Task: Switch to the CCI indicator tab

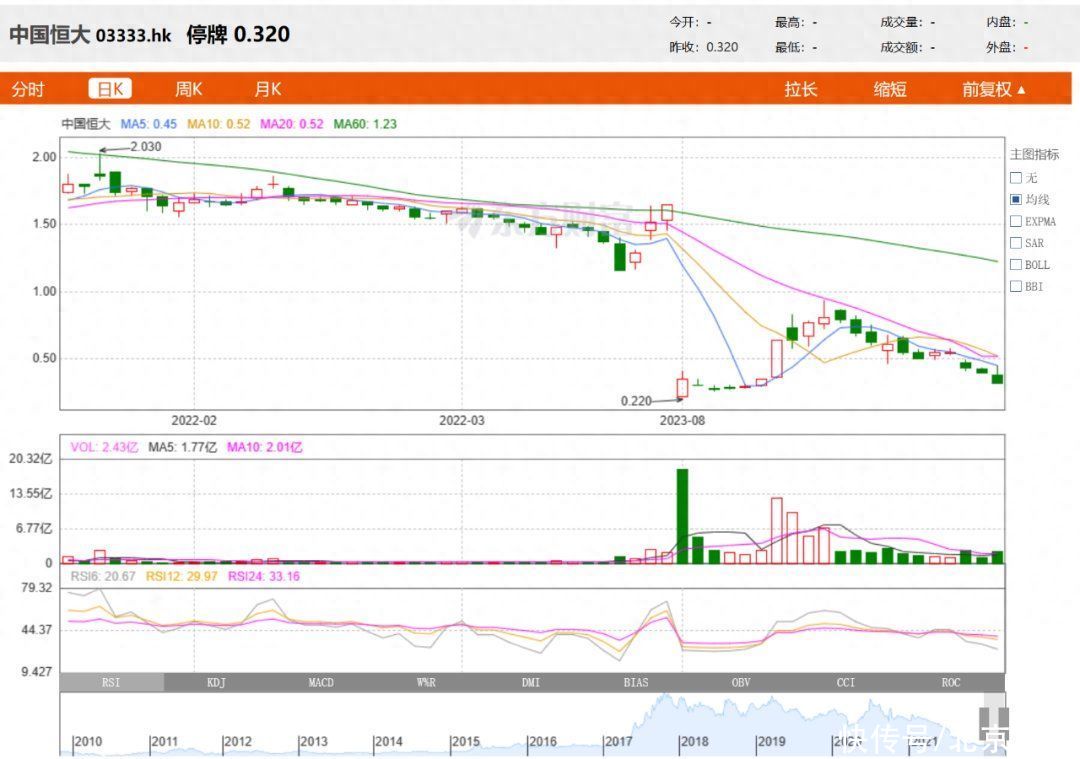Action: coord(846,683)
